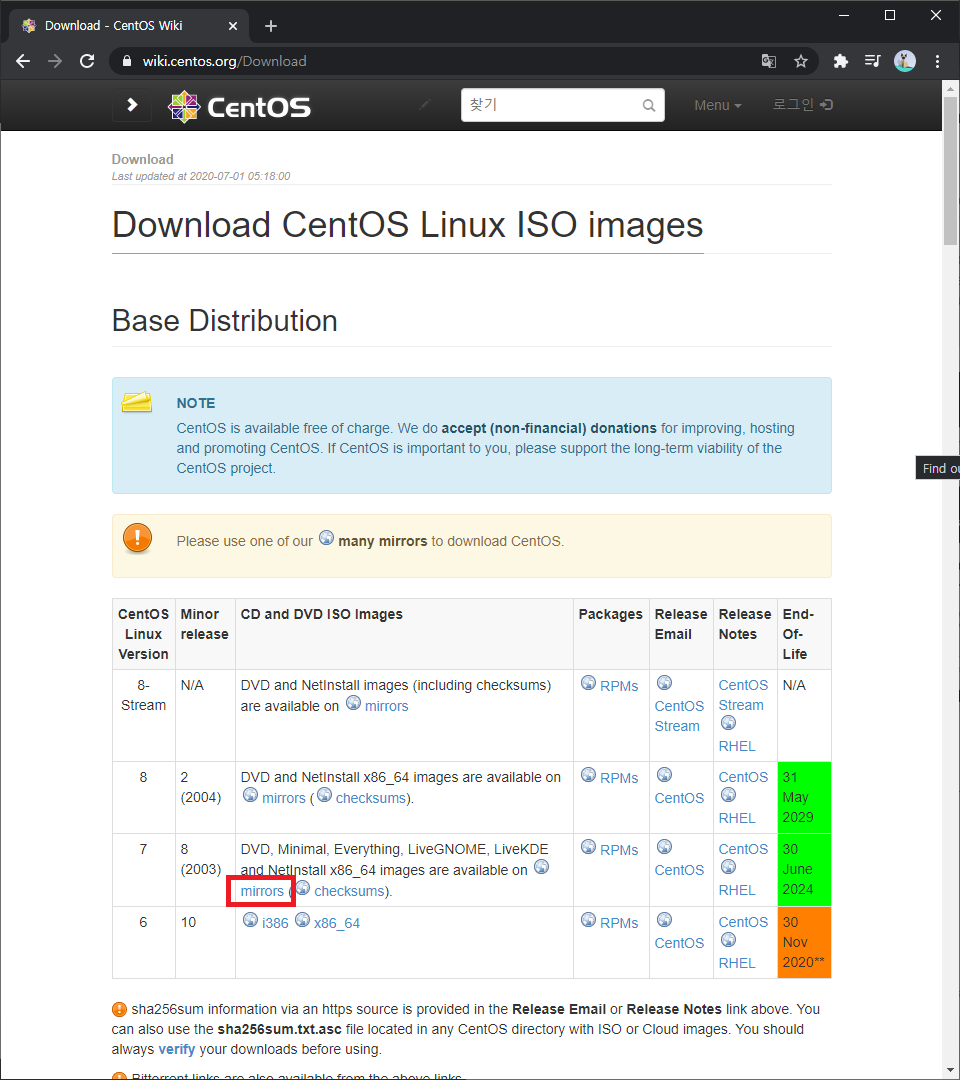This screenshot has height=1080, width=960.
Task: Click the faded edit pencil icon in header
Action: tap(425, 105)
